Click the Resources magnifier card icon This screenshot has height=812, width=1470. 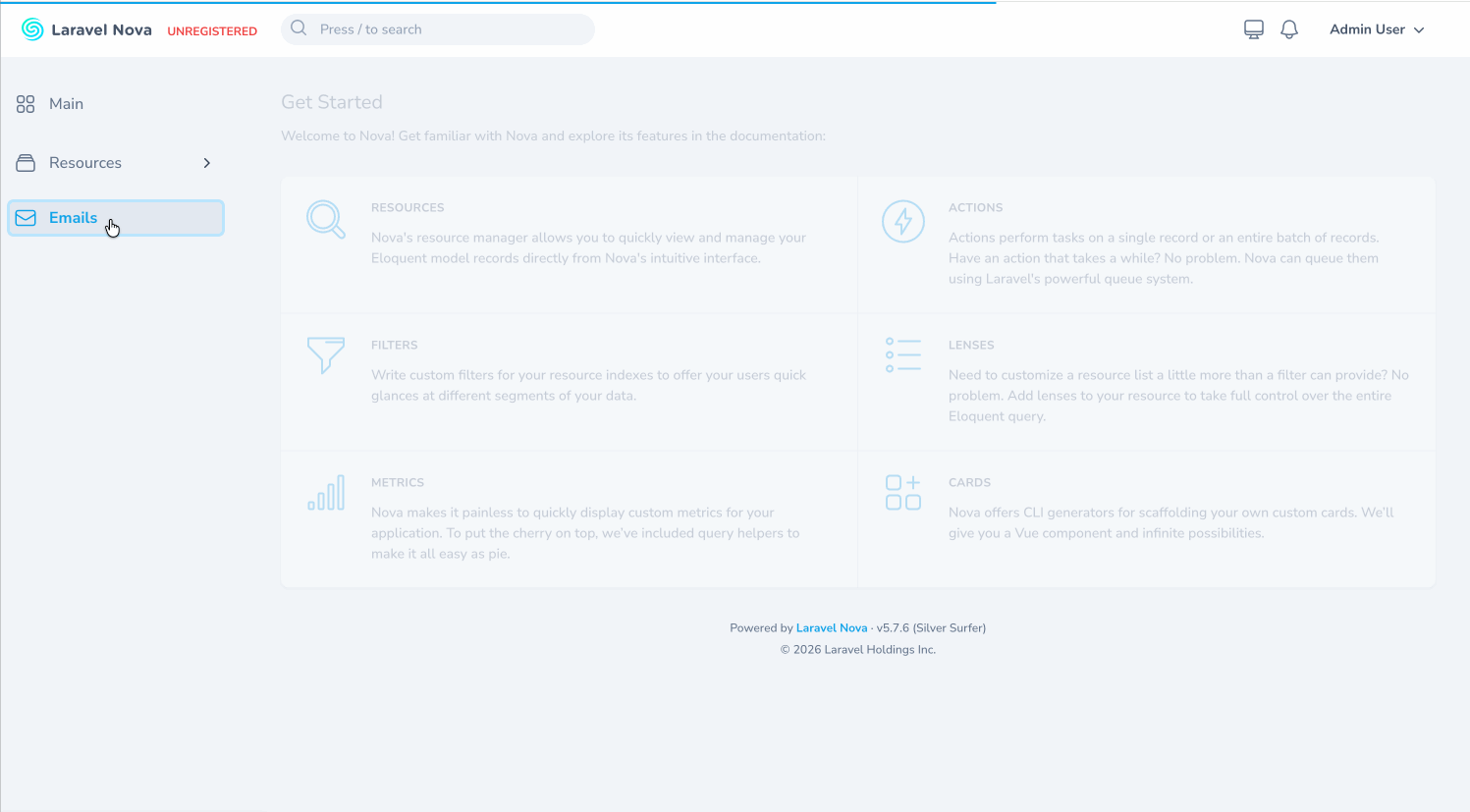tap(326, 220)
